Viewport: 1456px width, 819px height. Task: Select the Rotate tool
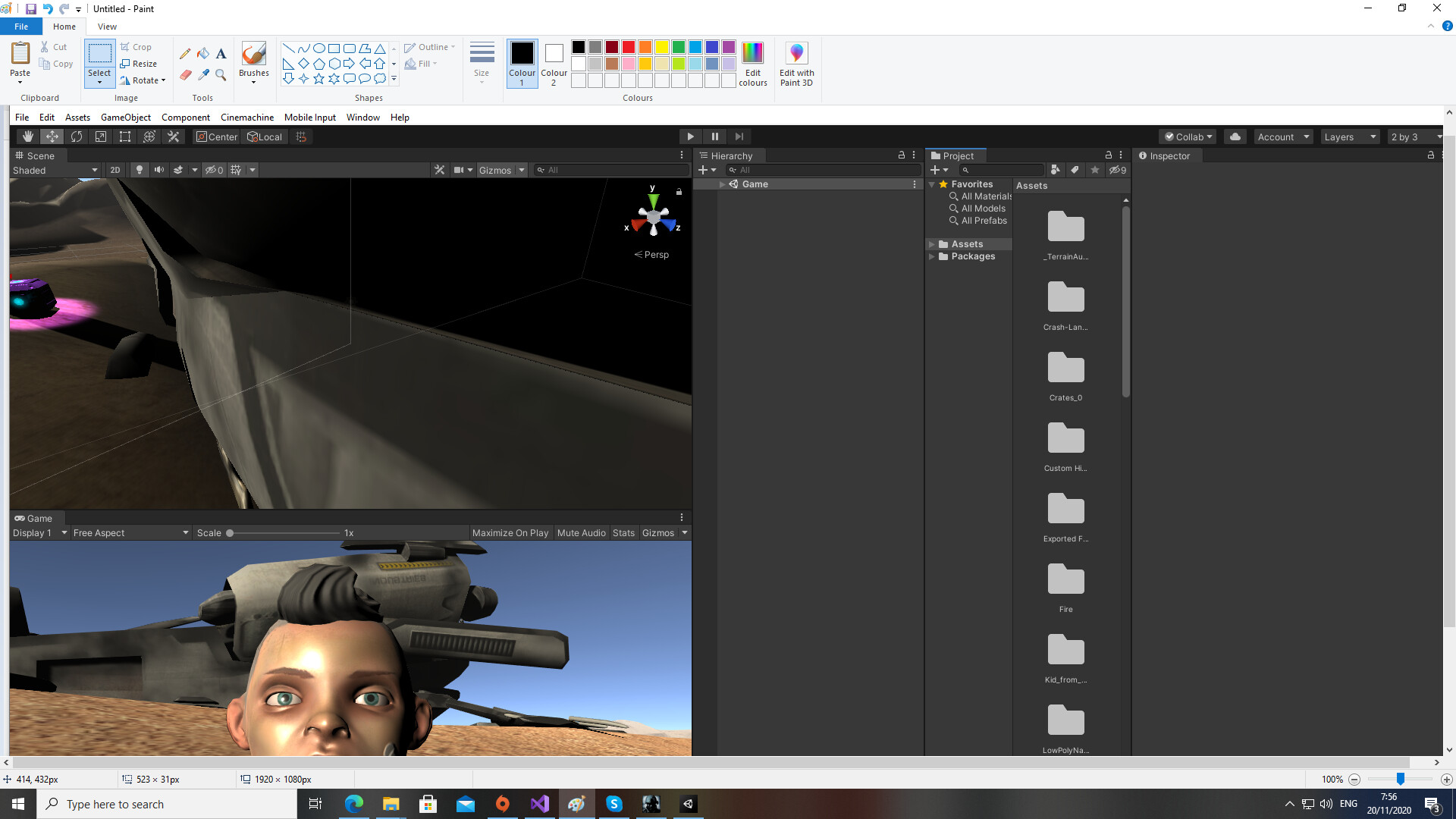coord(77,136)
